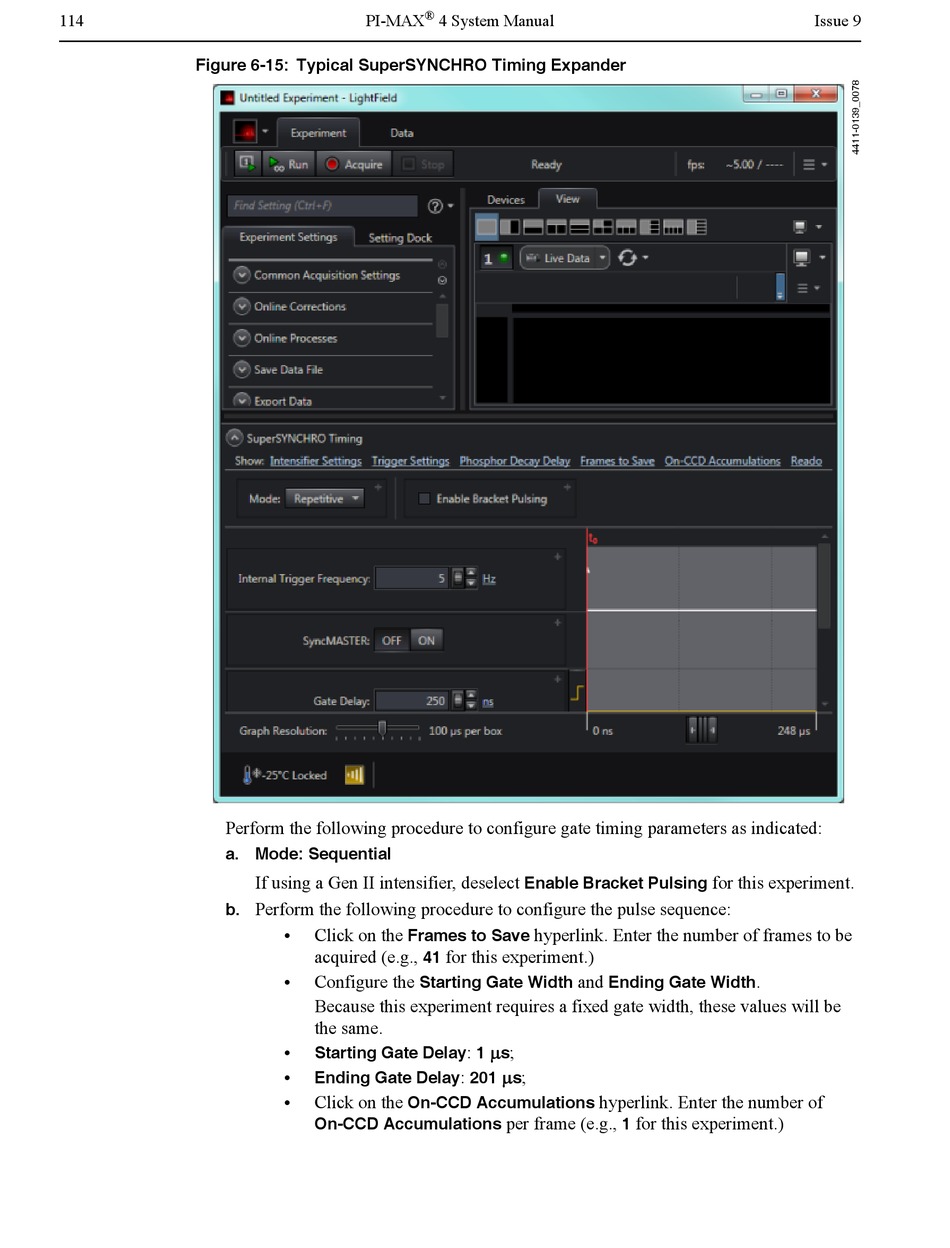Select the left-large four-right layout icon

(696, 227)
